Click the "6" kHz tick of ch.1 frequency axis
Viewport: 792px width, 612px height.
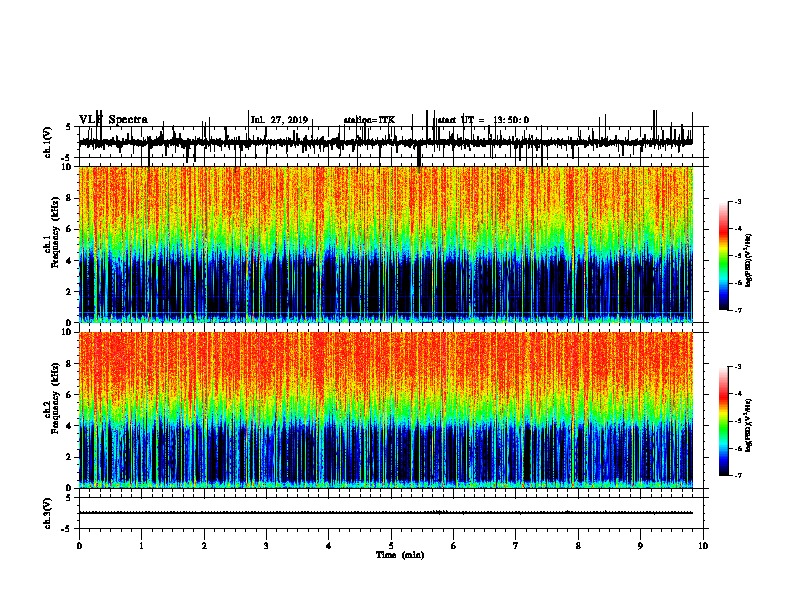[x=70, y=229]
